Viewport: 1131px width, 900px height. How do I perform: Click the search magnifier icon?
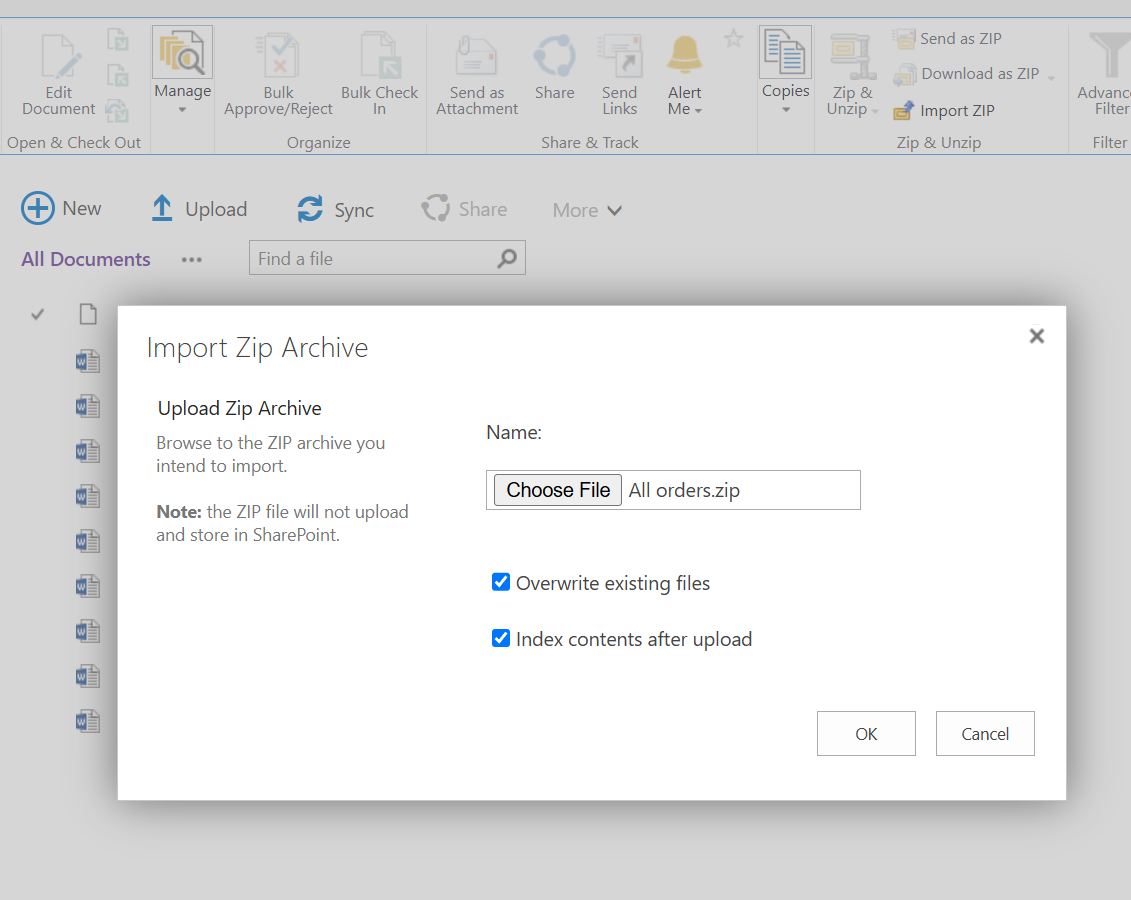507,258
